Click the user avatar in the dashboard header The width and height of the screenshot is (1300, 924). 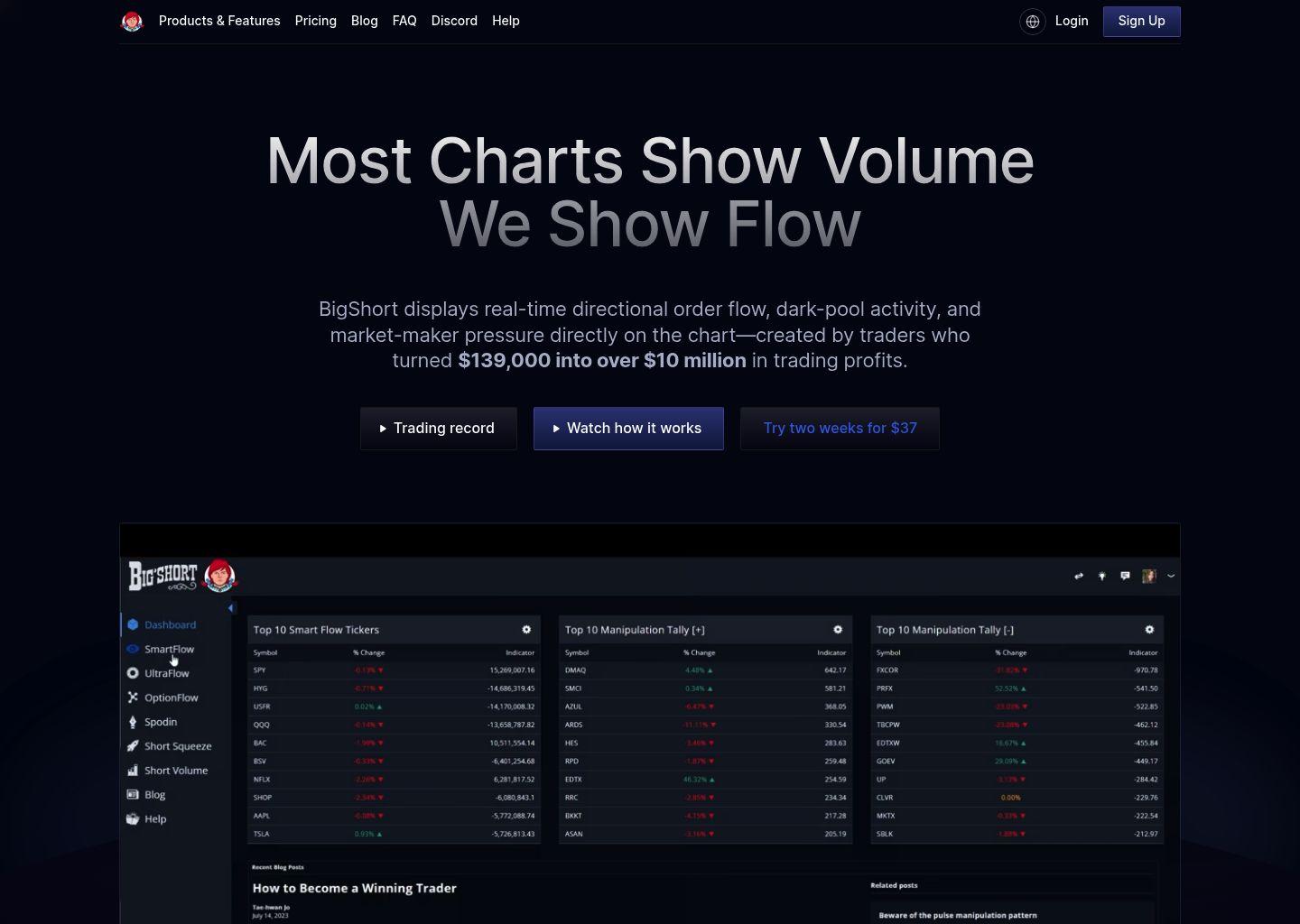tap(1148, 576)
